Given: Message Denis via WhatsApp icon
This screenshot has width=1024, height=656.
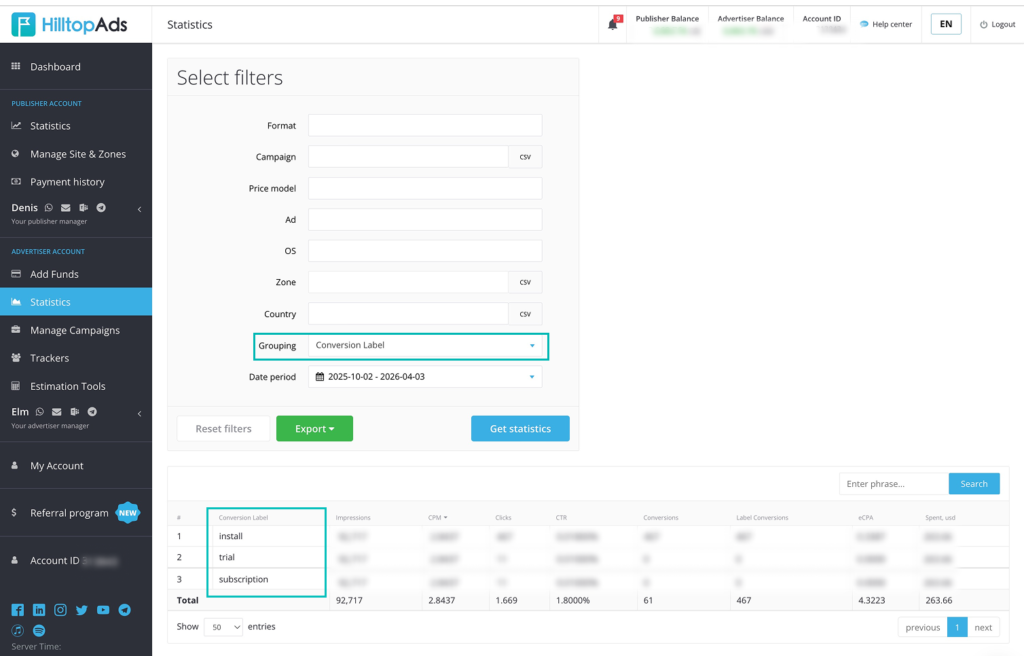Looking at the screenshot, I should [x=48, y=208].
